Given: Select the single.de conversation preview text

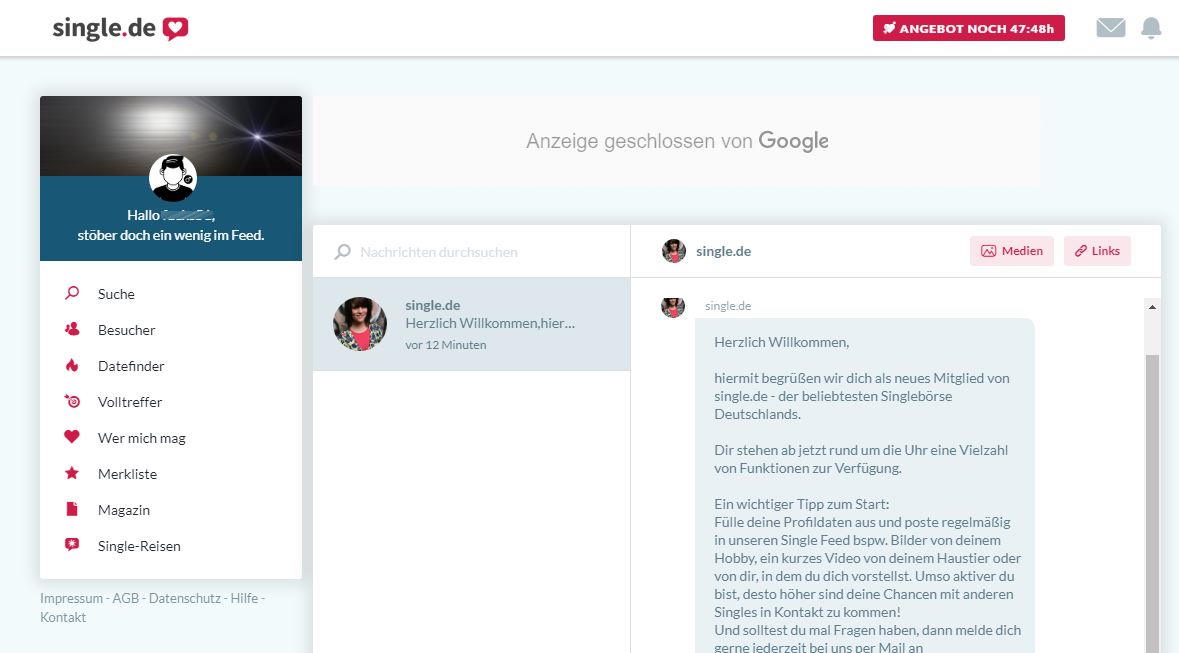Looking at the screenshot, I should (490, 323).
